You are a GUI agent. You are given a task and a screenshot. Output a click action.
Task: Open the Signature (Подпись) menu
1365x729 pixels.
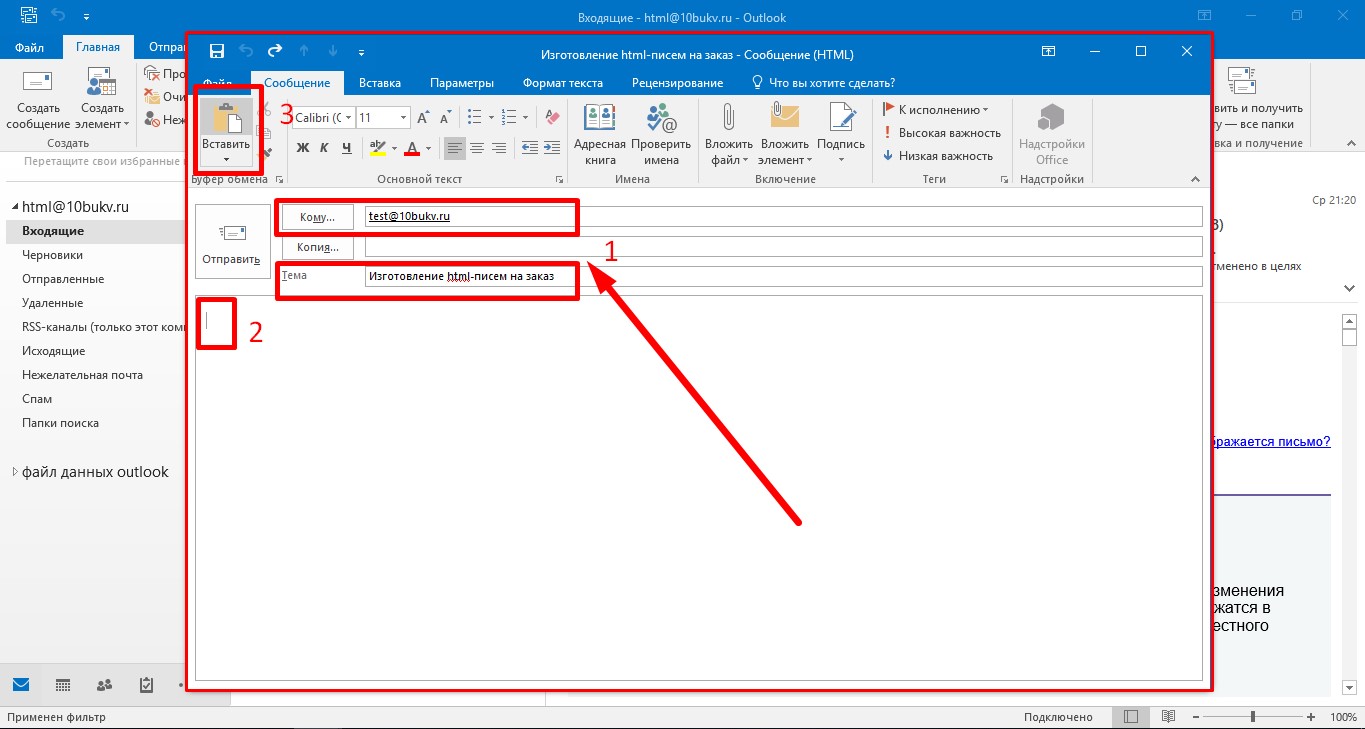841,135
